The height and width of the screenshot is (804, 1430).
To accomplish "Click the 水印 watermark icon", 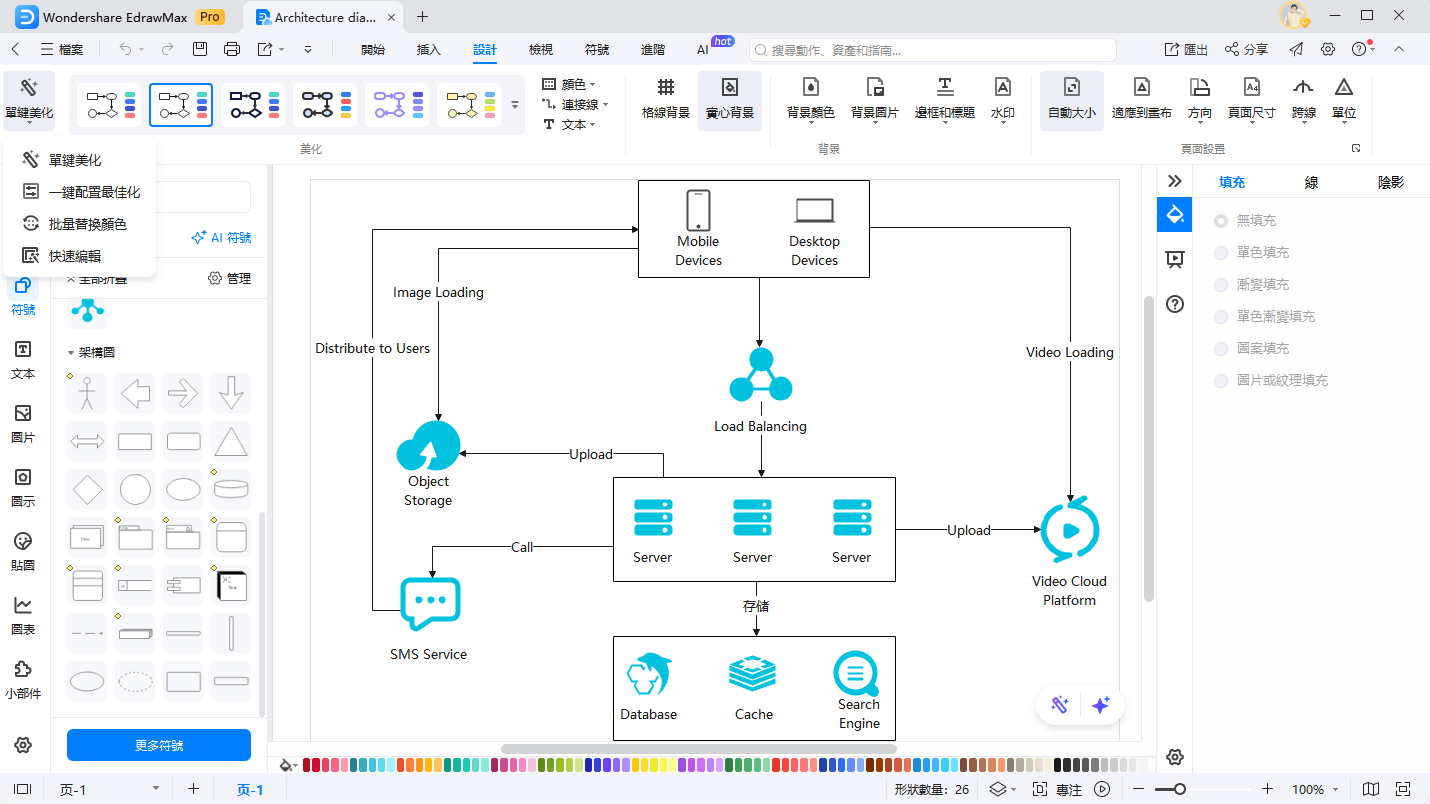I will (x=1002, y=99).
